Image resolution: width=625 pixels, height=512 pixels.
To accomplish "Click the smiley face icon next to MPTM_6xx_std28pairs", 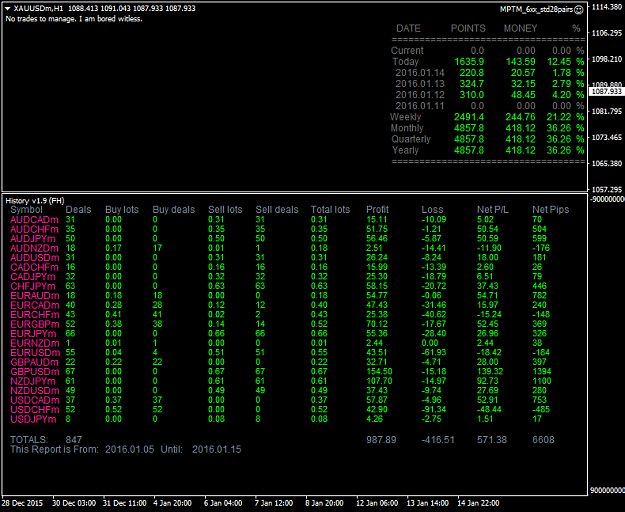I will click(x=579, y=10).
